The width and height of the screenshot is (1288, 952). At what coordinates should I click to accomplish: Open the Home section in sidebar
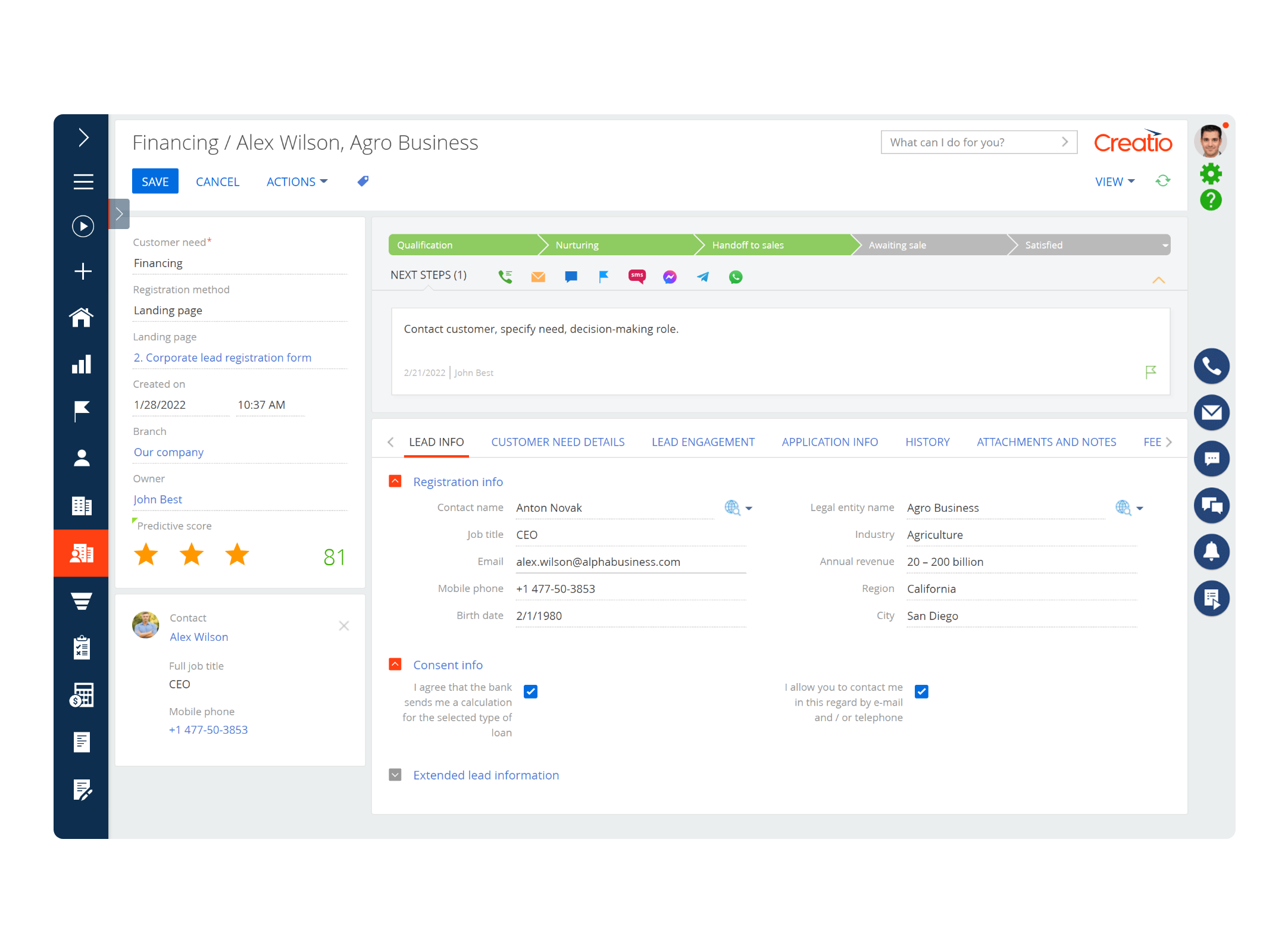(82, 317)
